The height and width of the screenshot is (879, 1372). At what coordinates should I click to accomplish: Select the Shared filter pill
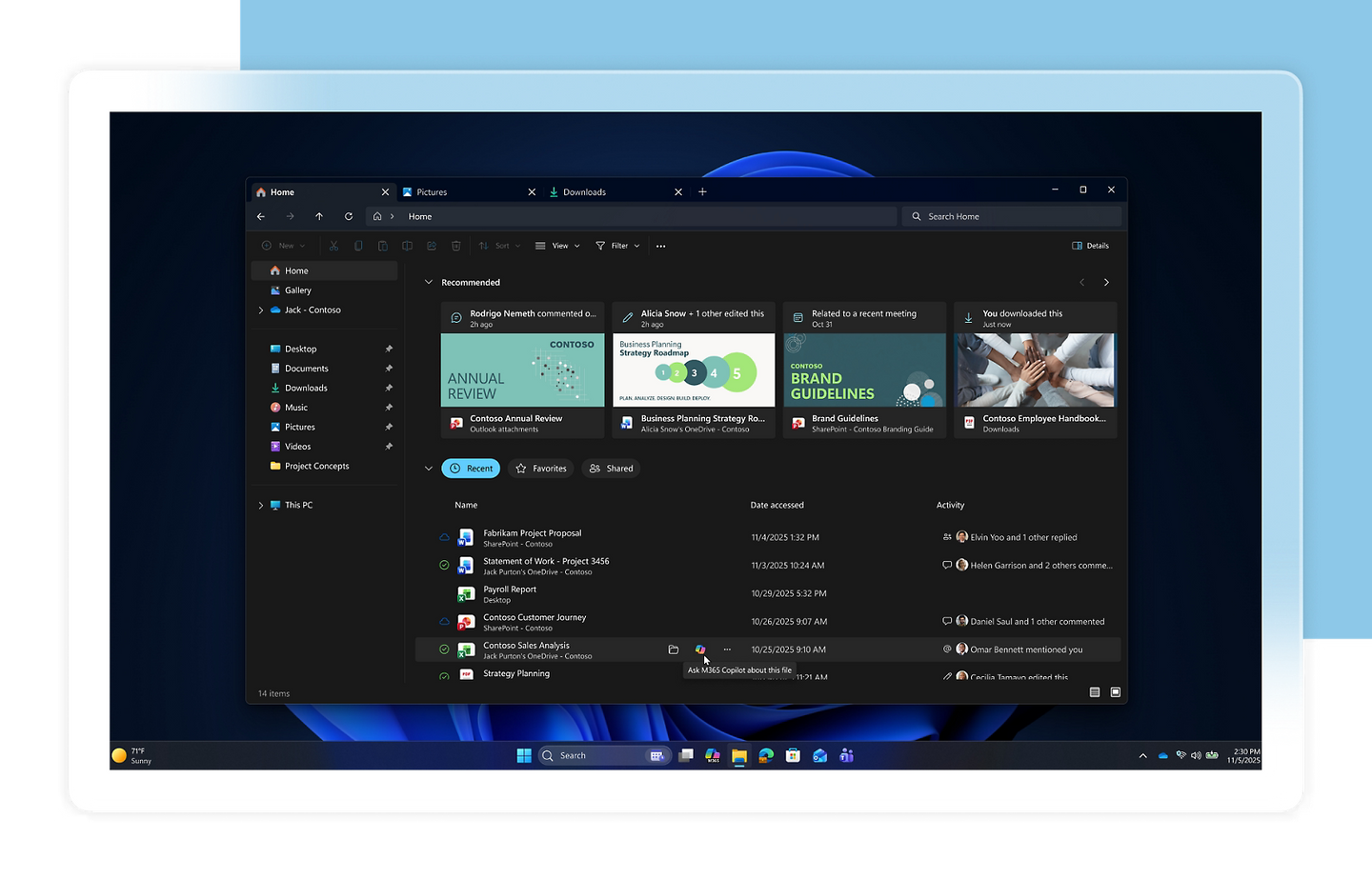pyautogui.click(x=612, y=469)
